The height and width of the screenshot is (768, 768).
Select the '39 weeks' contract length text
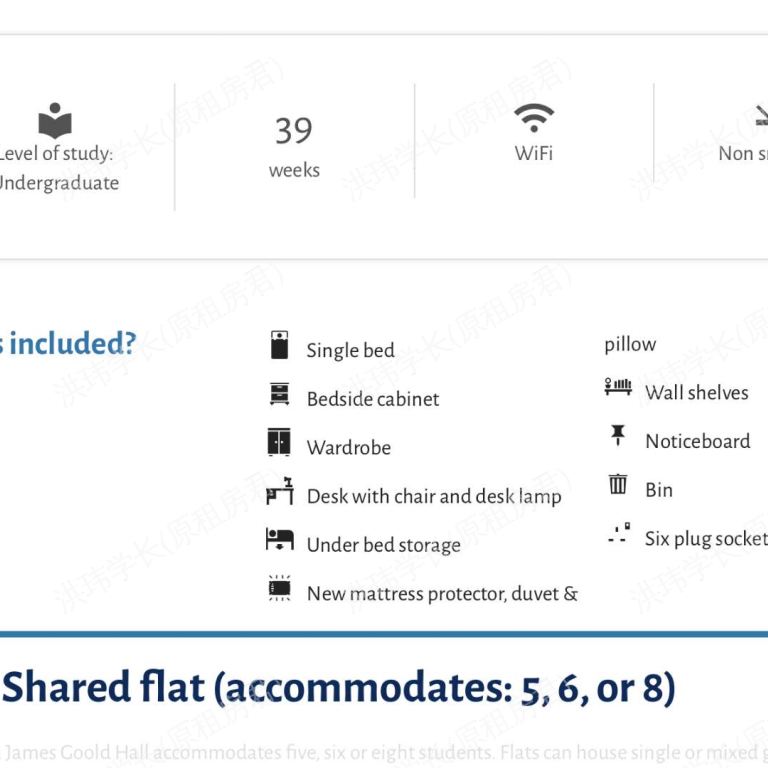point(294,146)
